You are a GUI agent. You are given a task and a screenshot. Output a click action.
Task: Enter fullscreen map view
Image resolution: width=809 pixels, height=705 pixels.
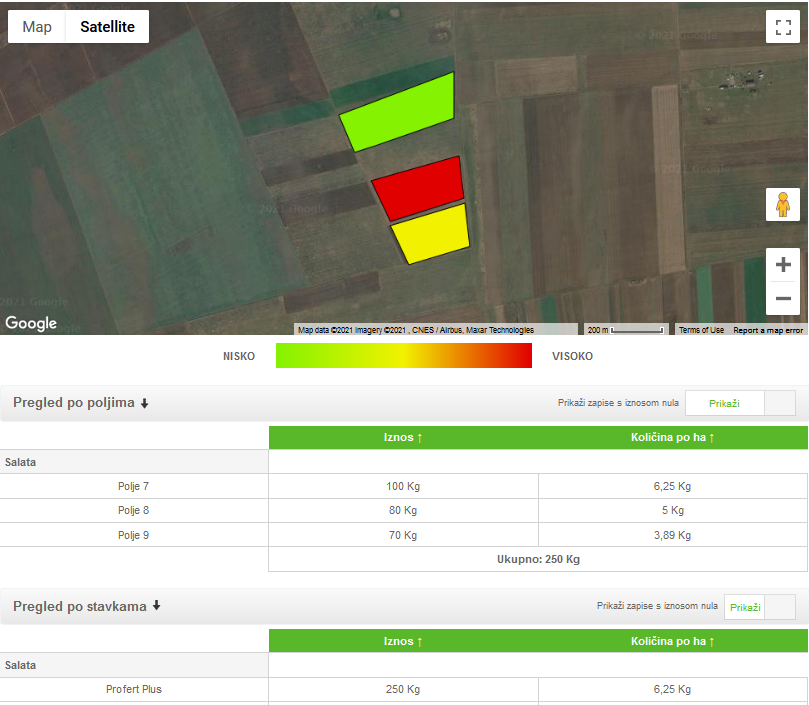click(x=783, y=27)
